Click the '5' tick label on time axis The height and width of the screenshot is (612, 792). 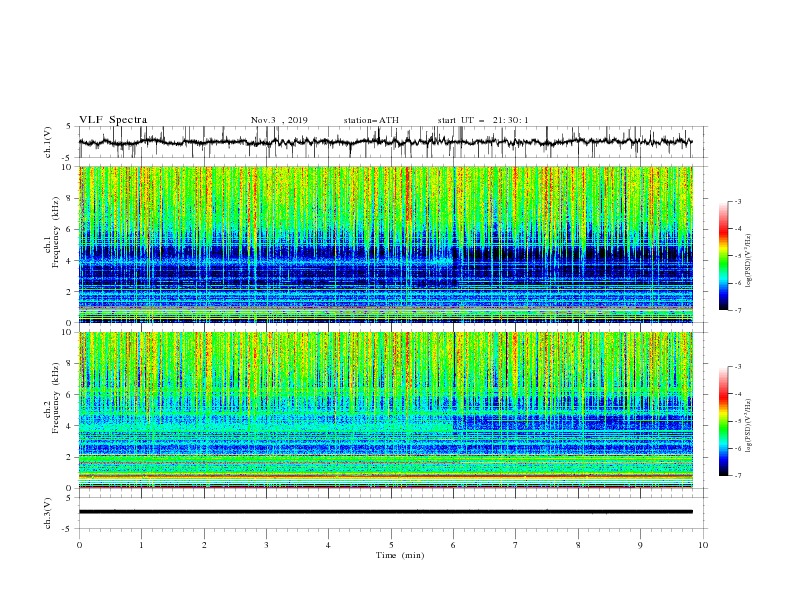(x=391, y=545)
